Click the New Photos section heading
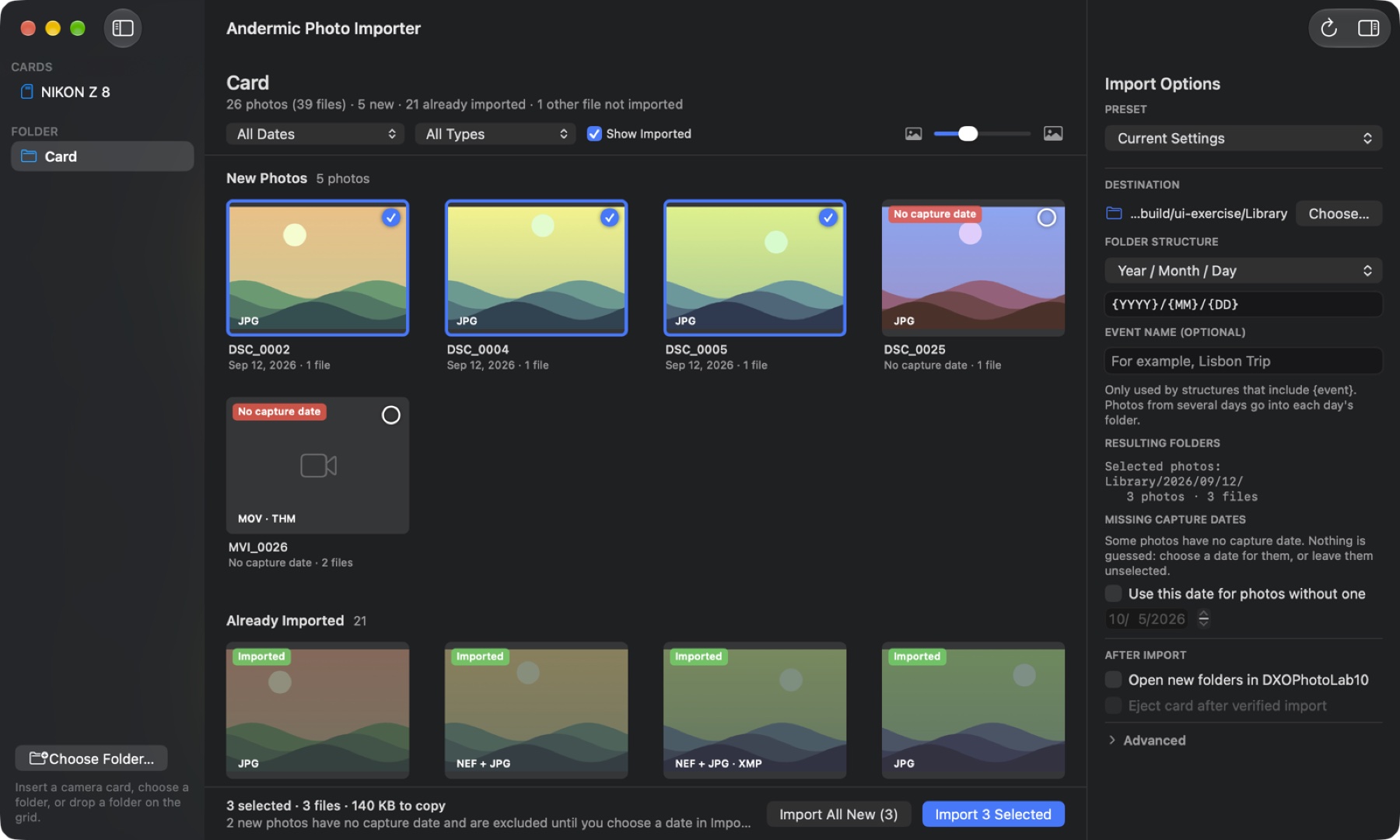 pyautogui.click(x=267, y=178)
